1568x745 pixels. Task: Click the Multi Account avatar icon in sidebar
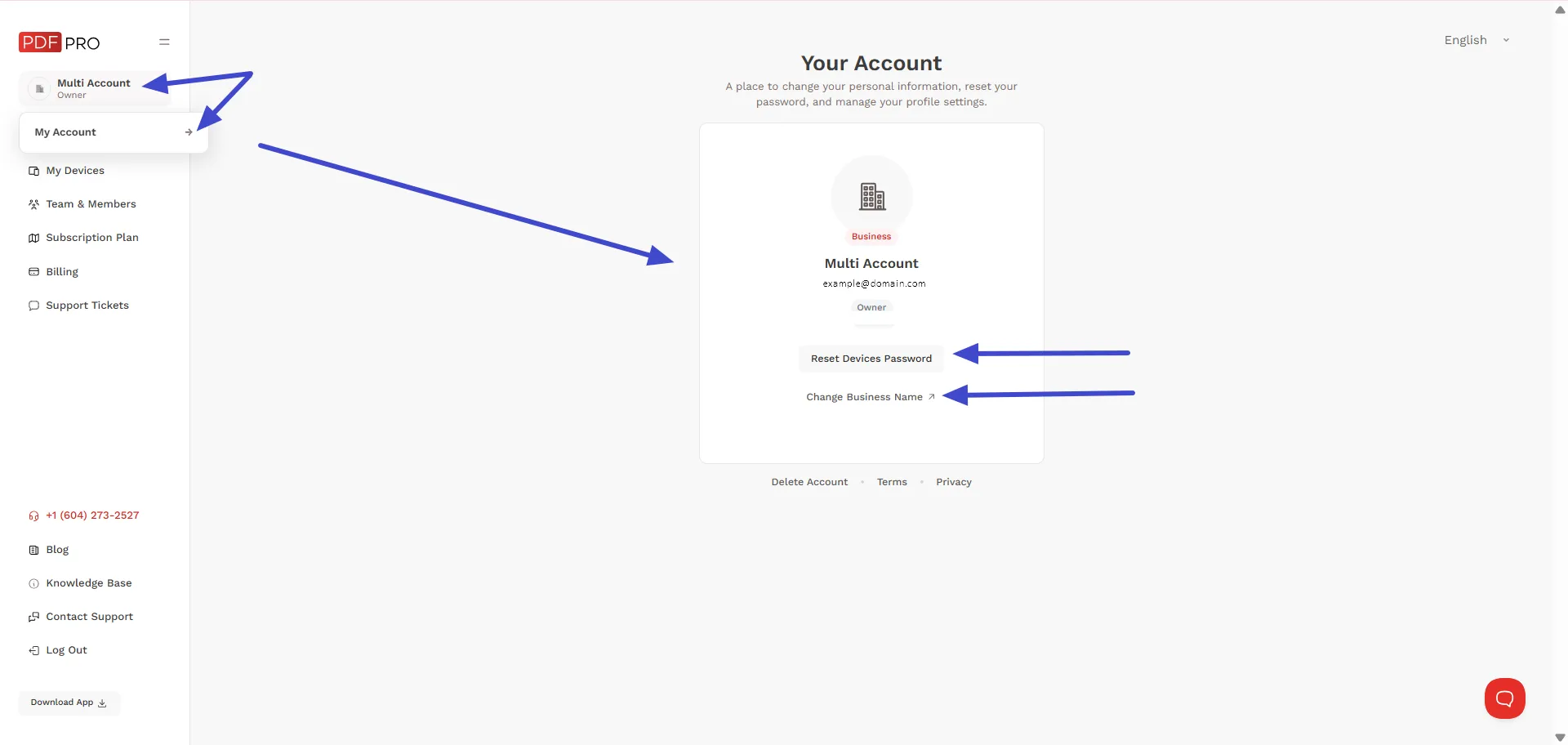coord(39,88)
